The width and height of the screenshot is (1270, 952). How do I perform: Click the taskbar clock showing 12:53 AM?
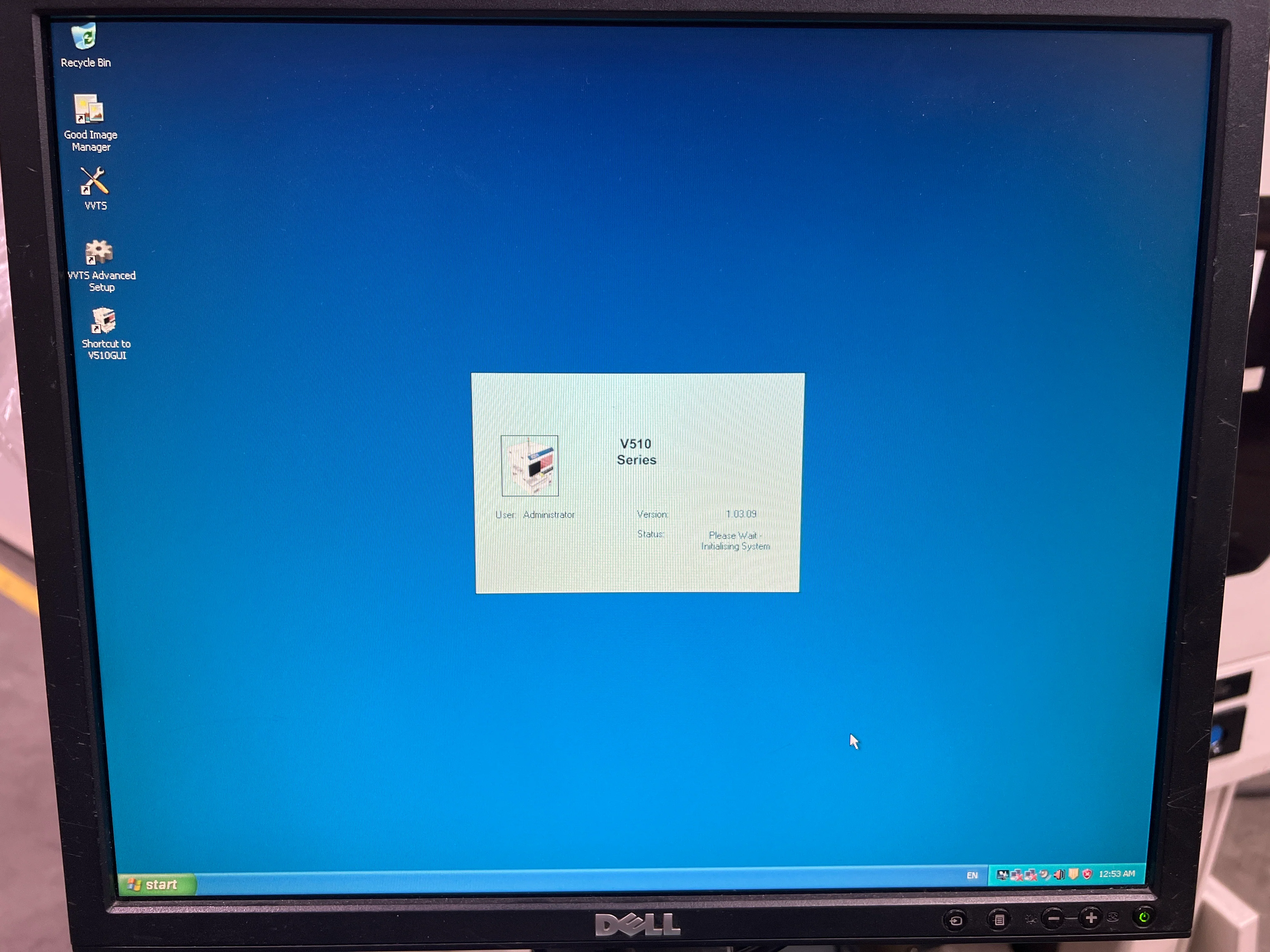(x=1117, y=873)
